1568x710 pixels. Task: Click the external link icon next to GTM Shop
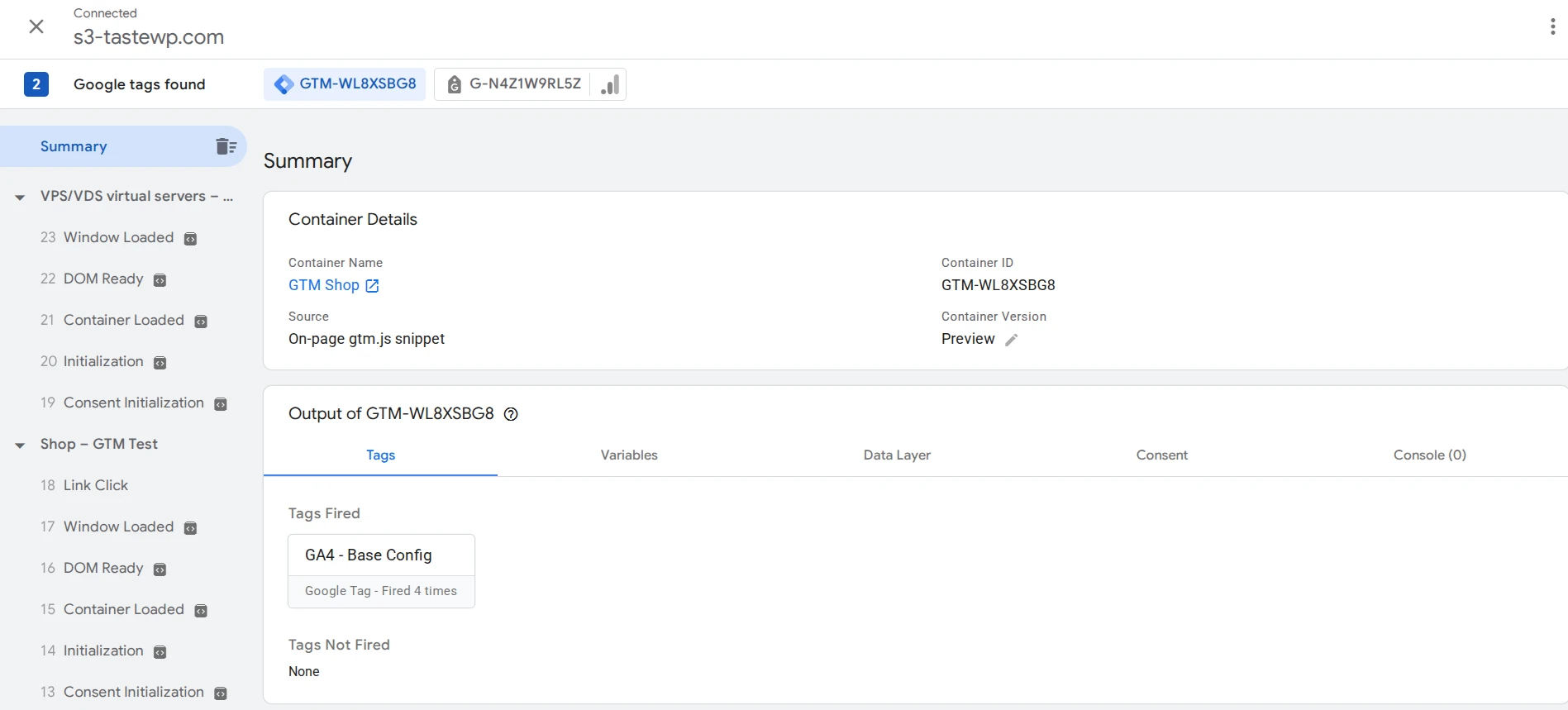point(373,285)
